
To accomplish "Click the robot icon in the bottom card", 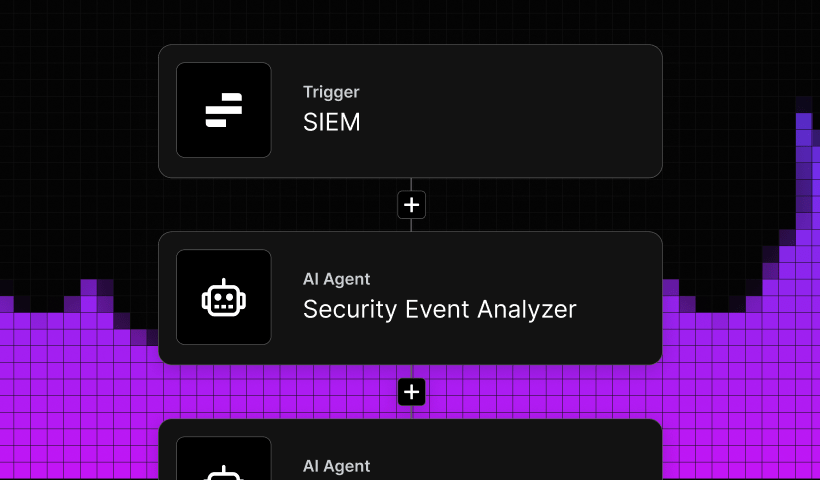I will (224, 468).
